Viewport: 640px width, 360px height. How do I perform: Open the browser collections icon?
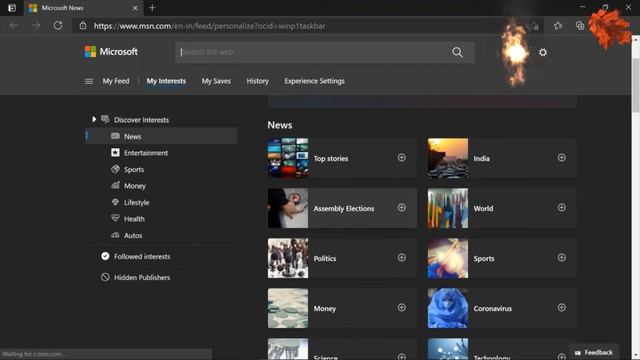[580, 26]
